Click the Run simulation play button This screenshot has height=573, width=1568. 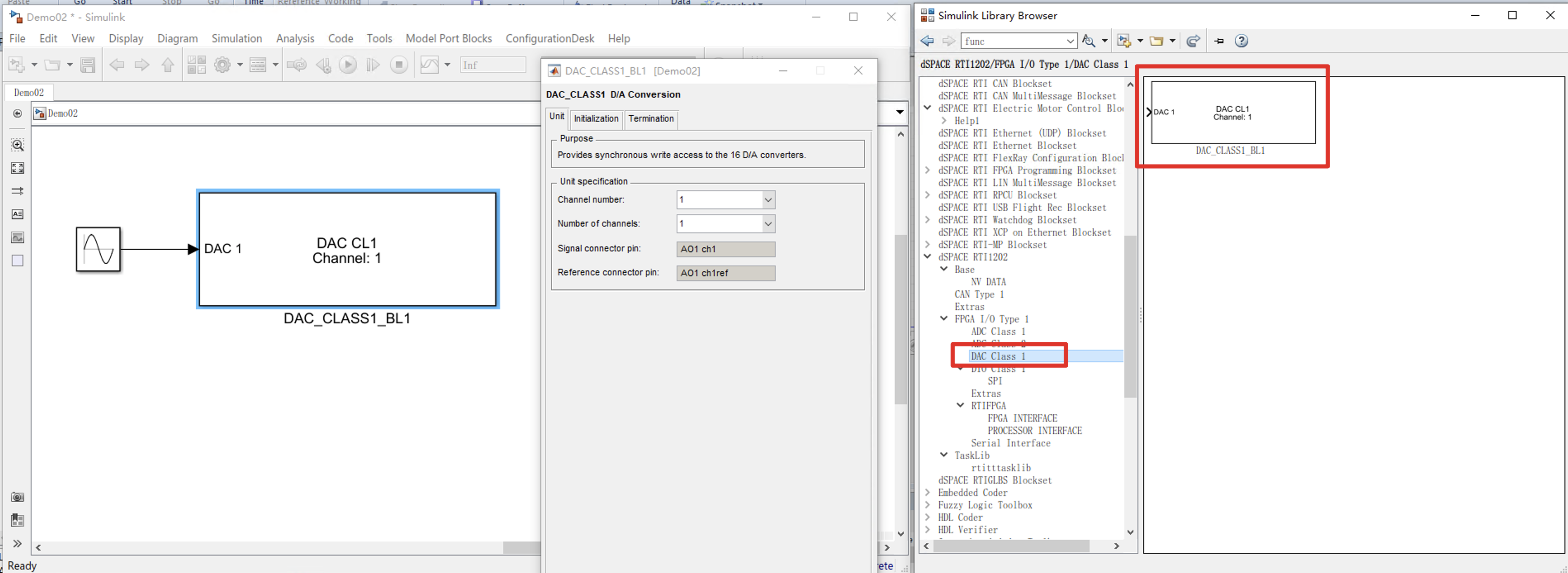click(x=347, y=64)
